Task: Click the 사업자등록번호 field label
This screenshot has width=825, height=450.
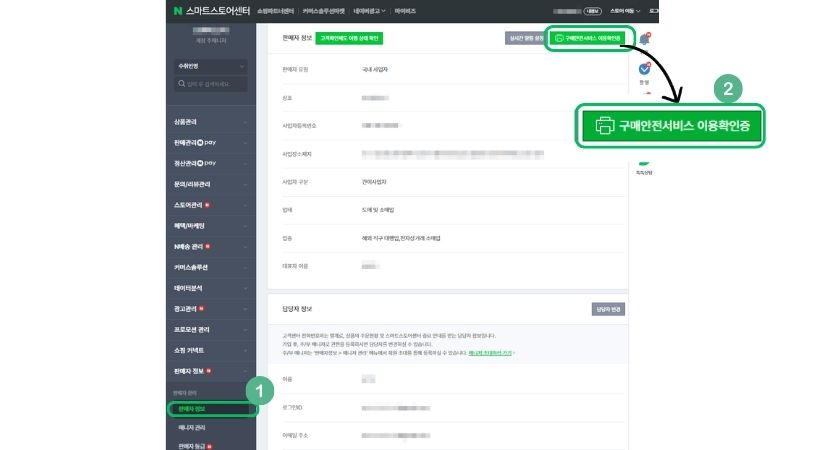Action: [299, 126]
